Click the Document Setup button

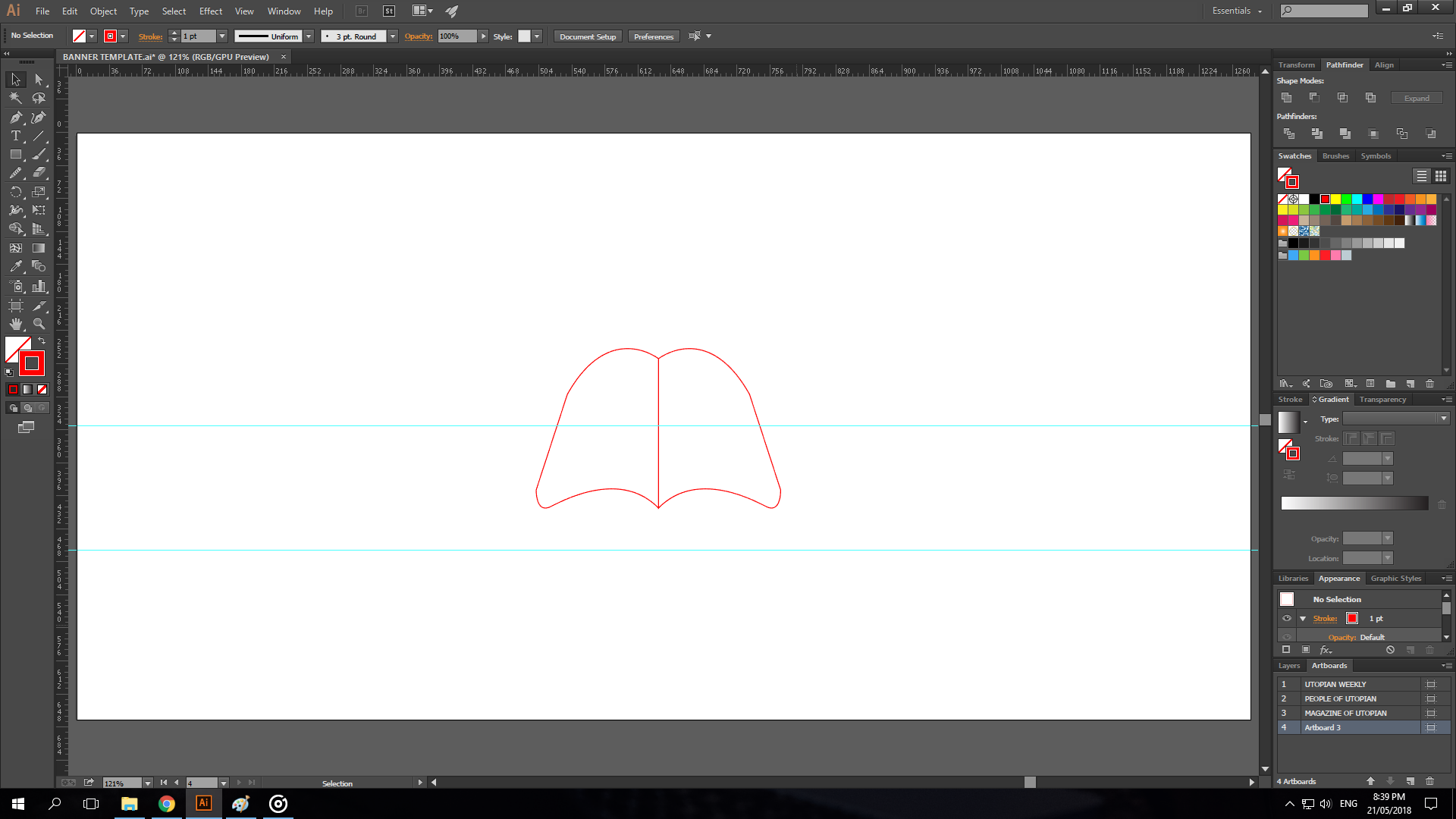click(x=588, y=36)
